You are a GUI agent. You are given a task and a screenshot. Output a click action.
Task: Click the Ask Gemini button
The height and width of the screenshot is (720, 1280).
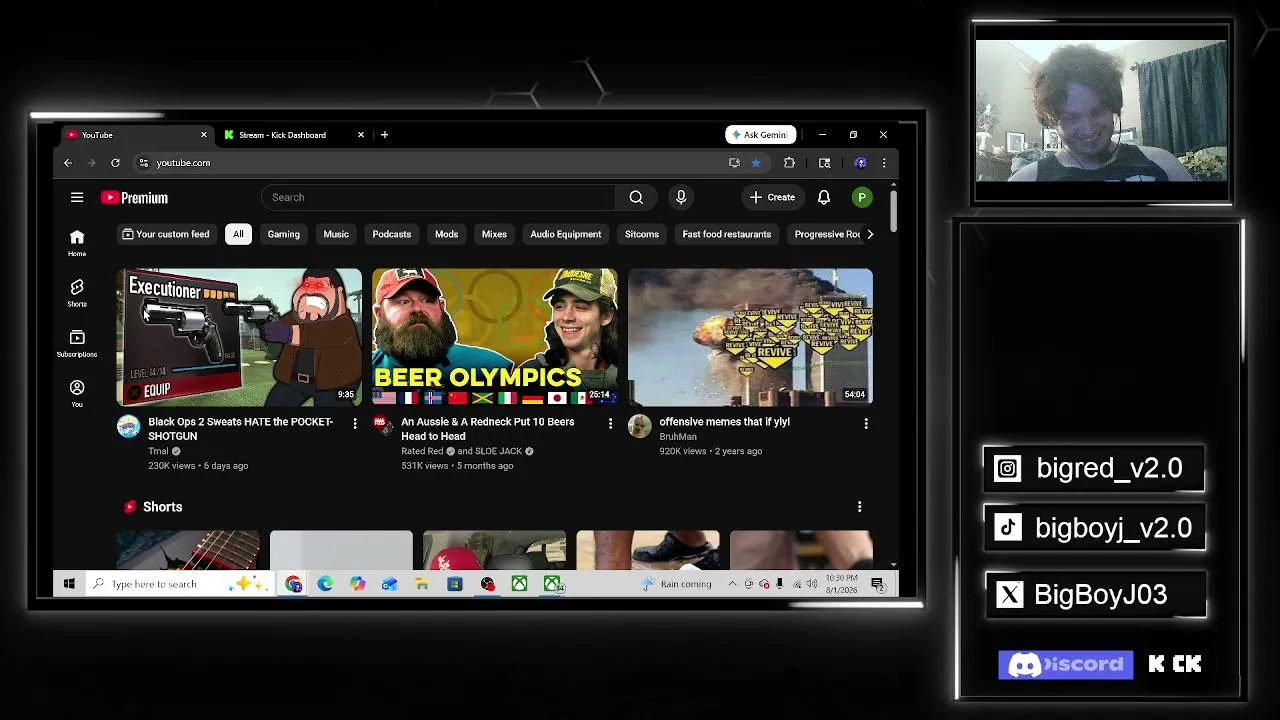760,135
